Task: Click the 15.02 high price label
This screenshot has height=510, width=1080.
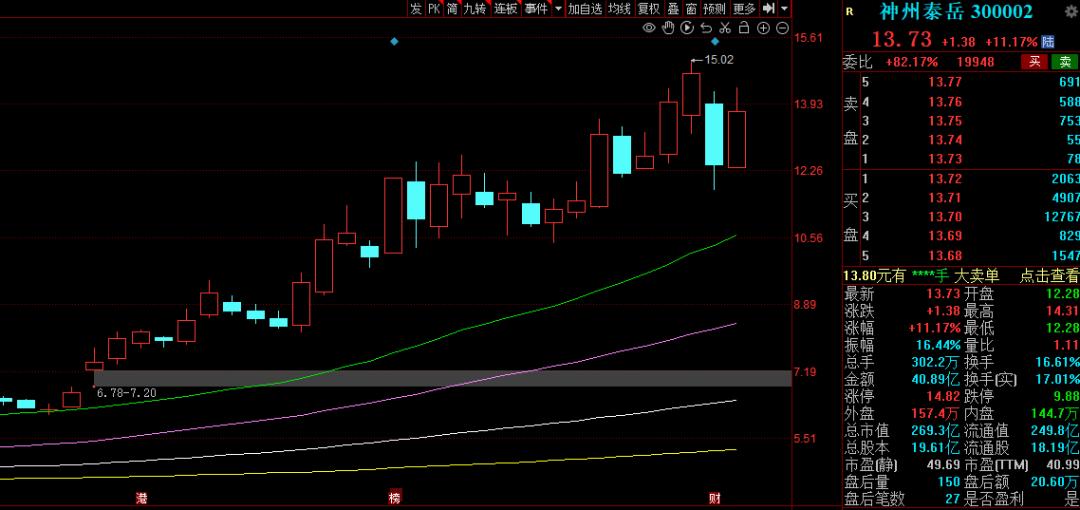Action: (x=718, y=60)
